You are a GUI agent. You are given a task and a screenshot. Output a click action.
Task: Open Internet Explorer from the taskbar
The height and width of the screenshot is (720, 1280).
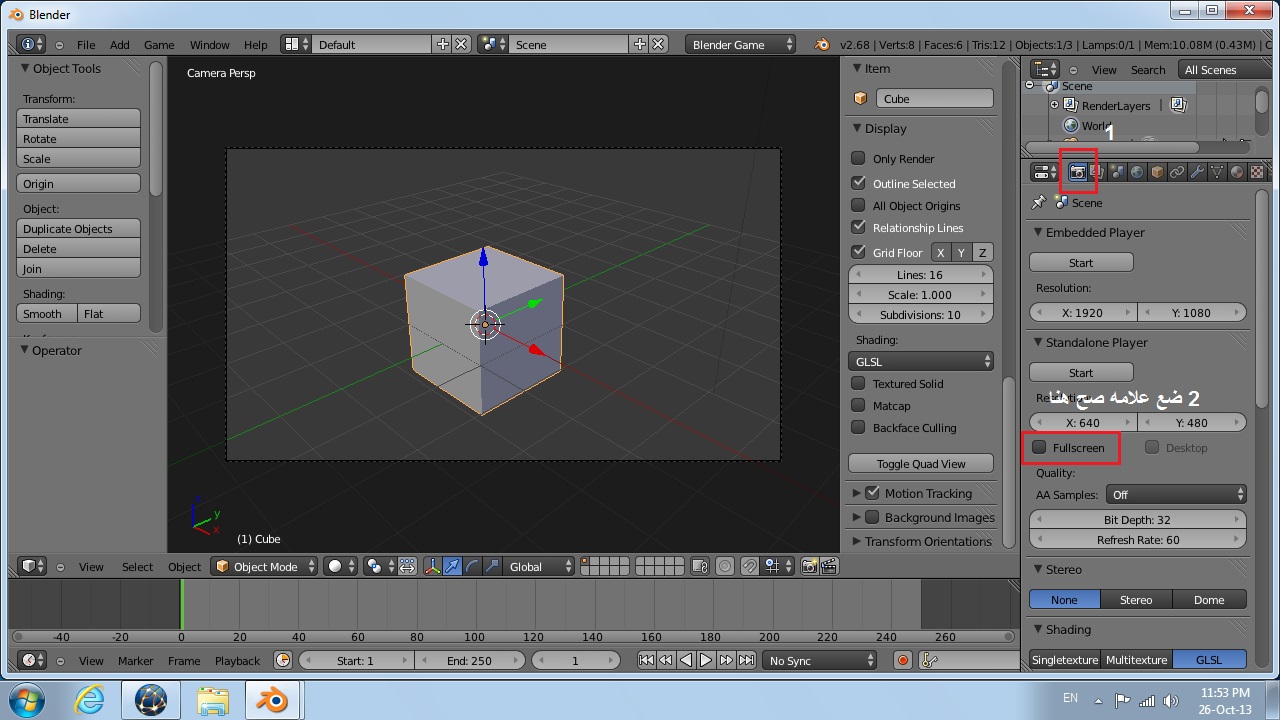[x=90, y=698]
